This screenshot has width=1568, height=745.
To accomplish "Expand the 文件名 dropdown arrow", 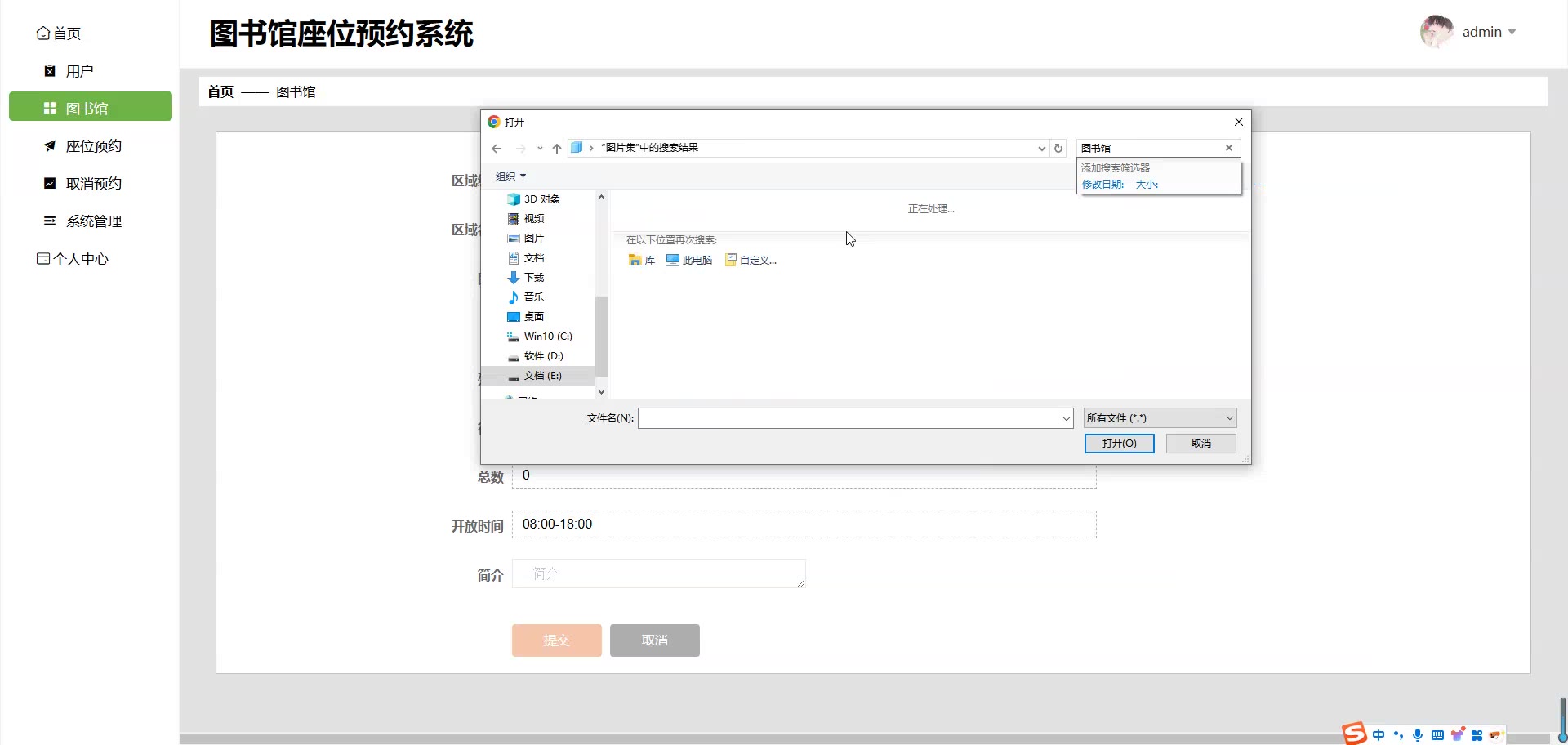I will tap(1066, 418).
